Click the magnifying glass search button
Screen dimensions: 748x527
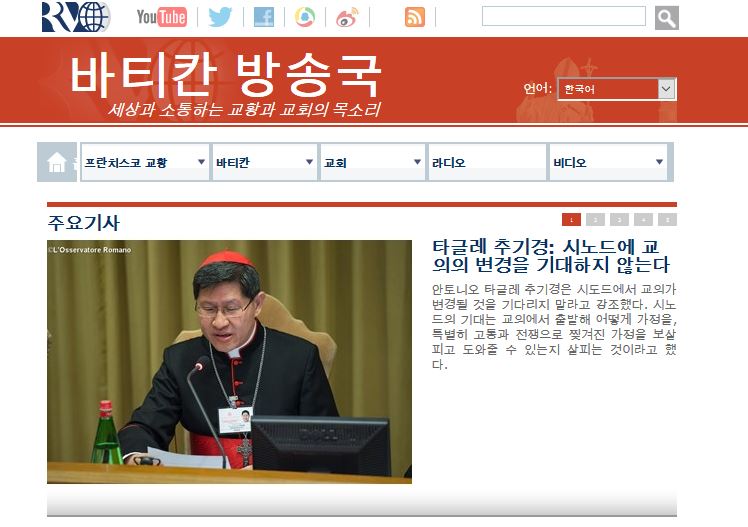click(x=666, y=18)
